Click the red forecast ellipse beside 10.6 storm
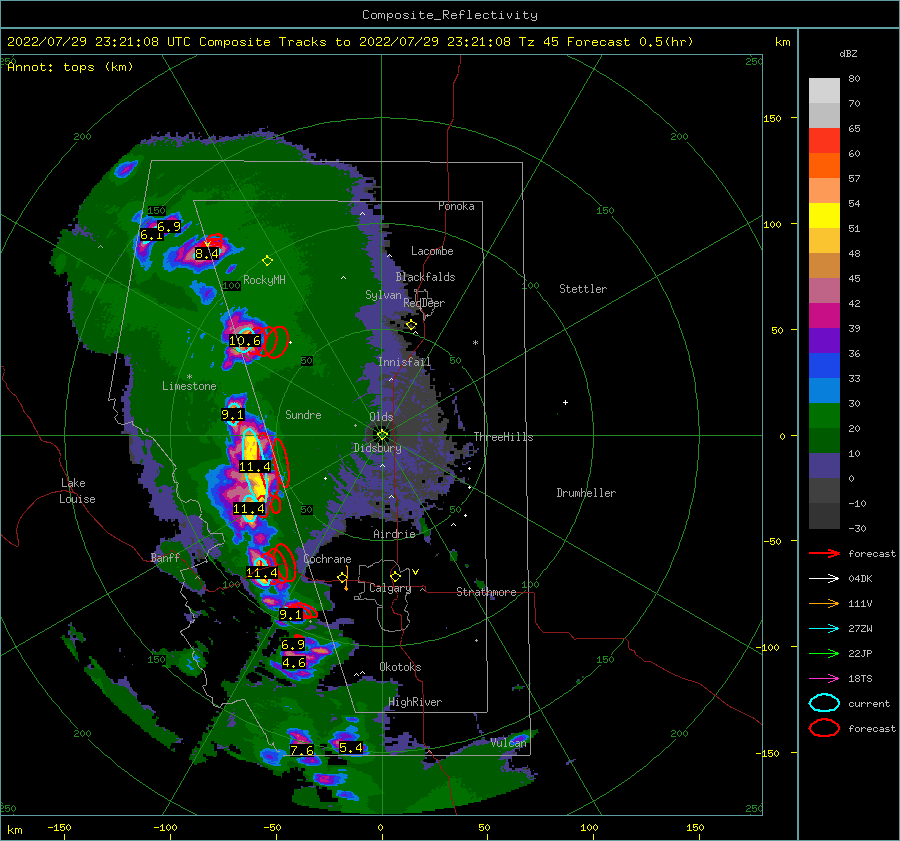The image size is (900, 841). 277,342
